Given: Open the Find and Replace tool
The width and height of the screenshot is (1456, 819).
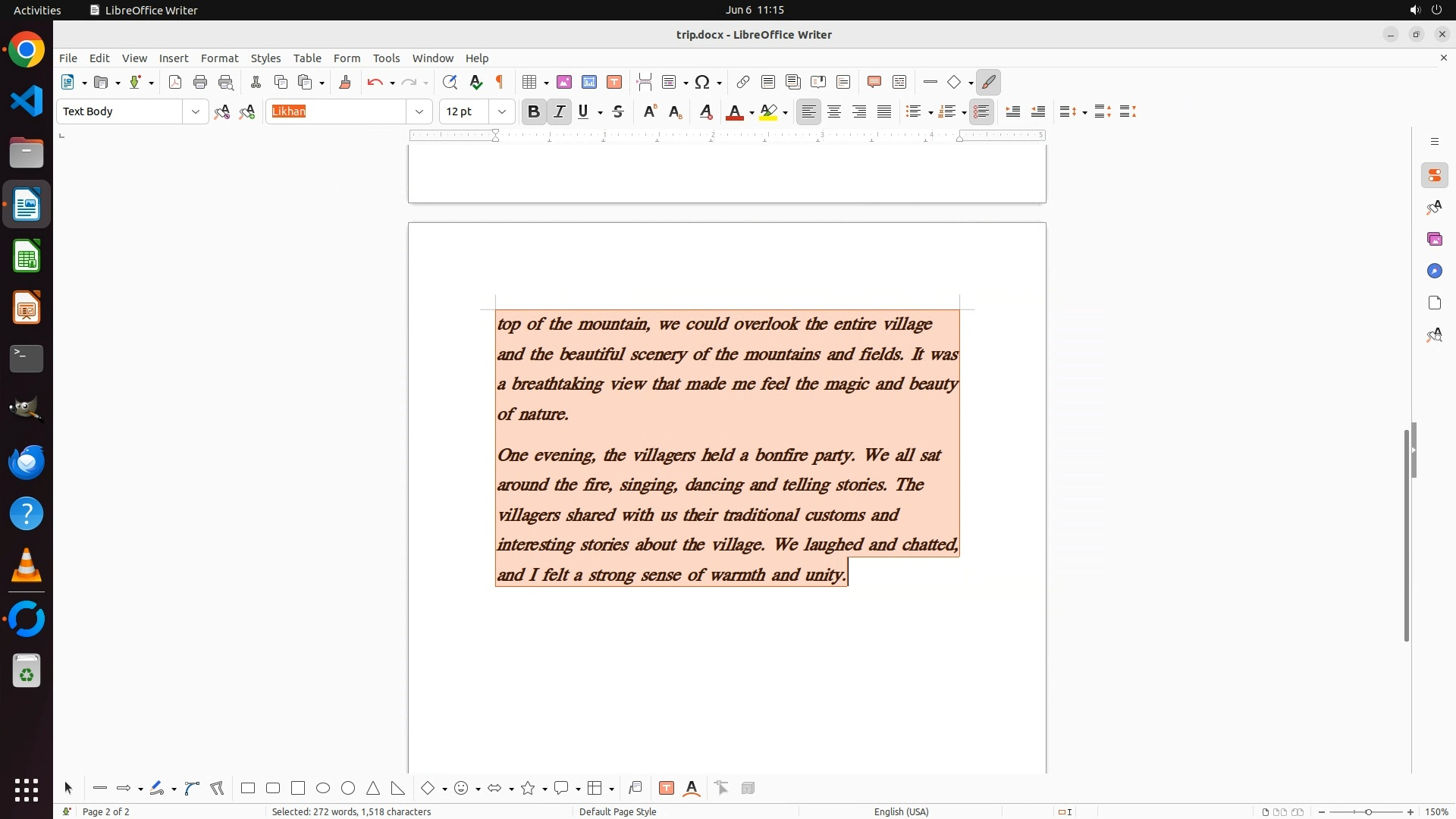Looking at the screenshot, I should coord(450,83).
